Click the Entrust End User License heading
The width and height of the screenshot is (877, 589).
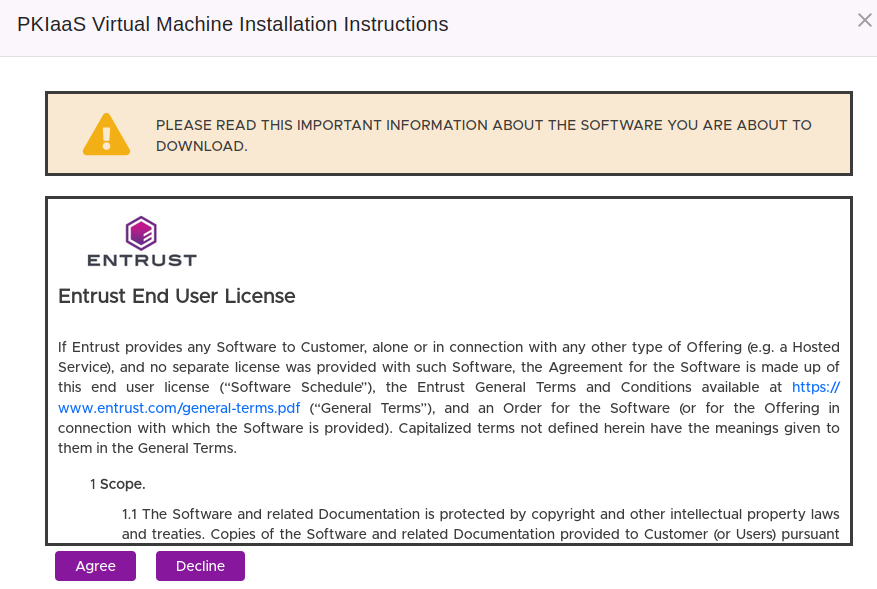(x=177, y=296)
